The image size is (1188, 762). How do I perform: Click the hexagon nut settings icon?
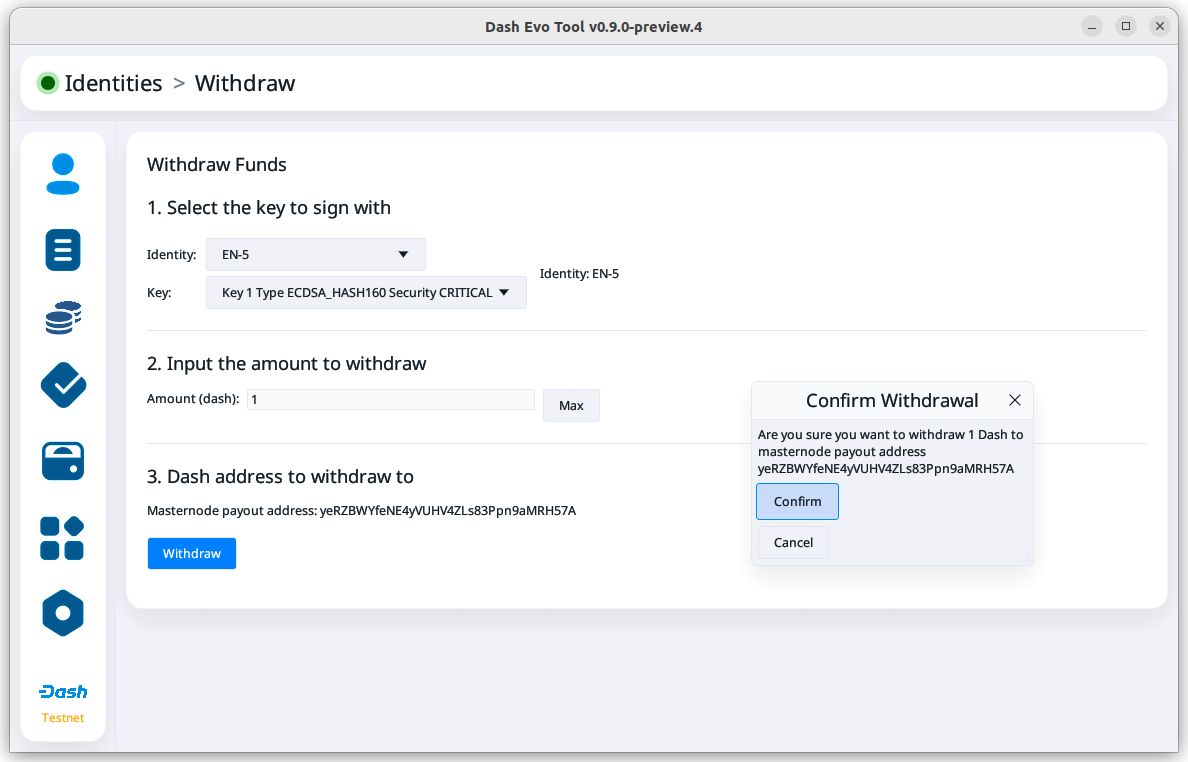[x=63, y=612]
